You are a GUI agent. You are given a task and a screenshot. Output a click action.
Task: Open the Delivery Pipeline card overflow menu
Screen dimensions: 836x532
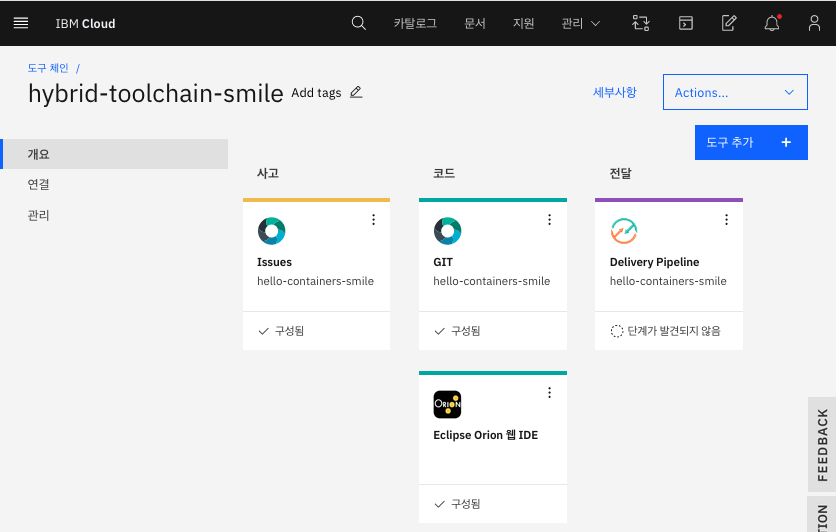(726, 220)
